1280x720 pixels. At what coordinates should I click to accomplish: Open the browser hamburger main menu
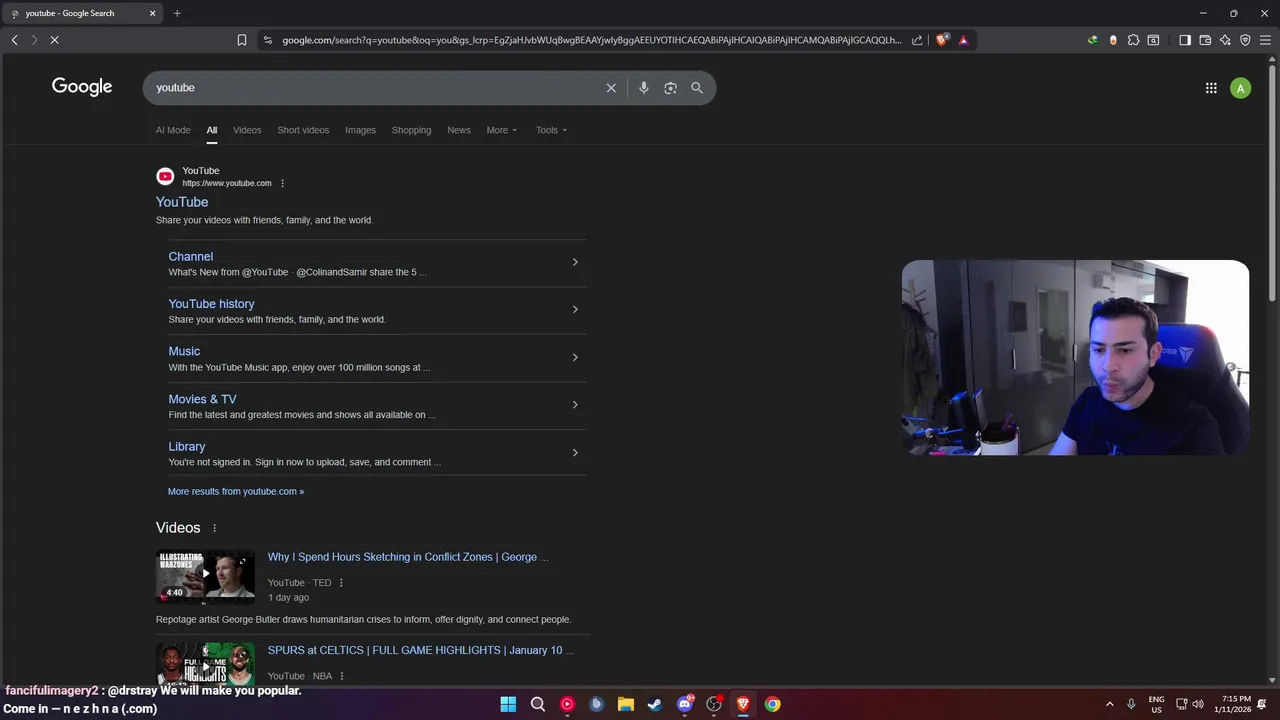(x=1265, y=40)
